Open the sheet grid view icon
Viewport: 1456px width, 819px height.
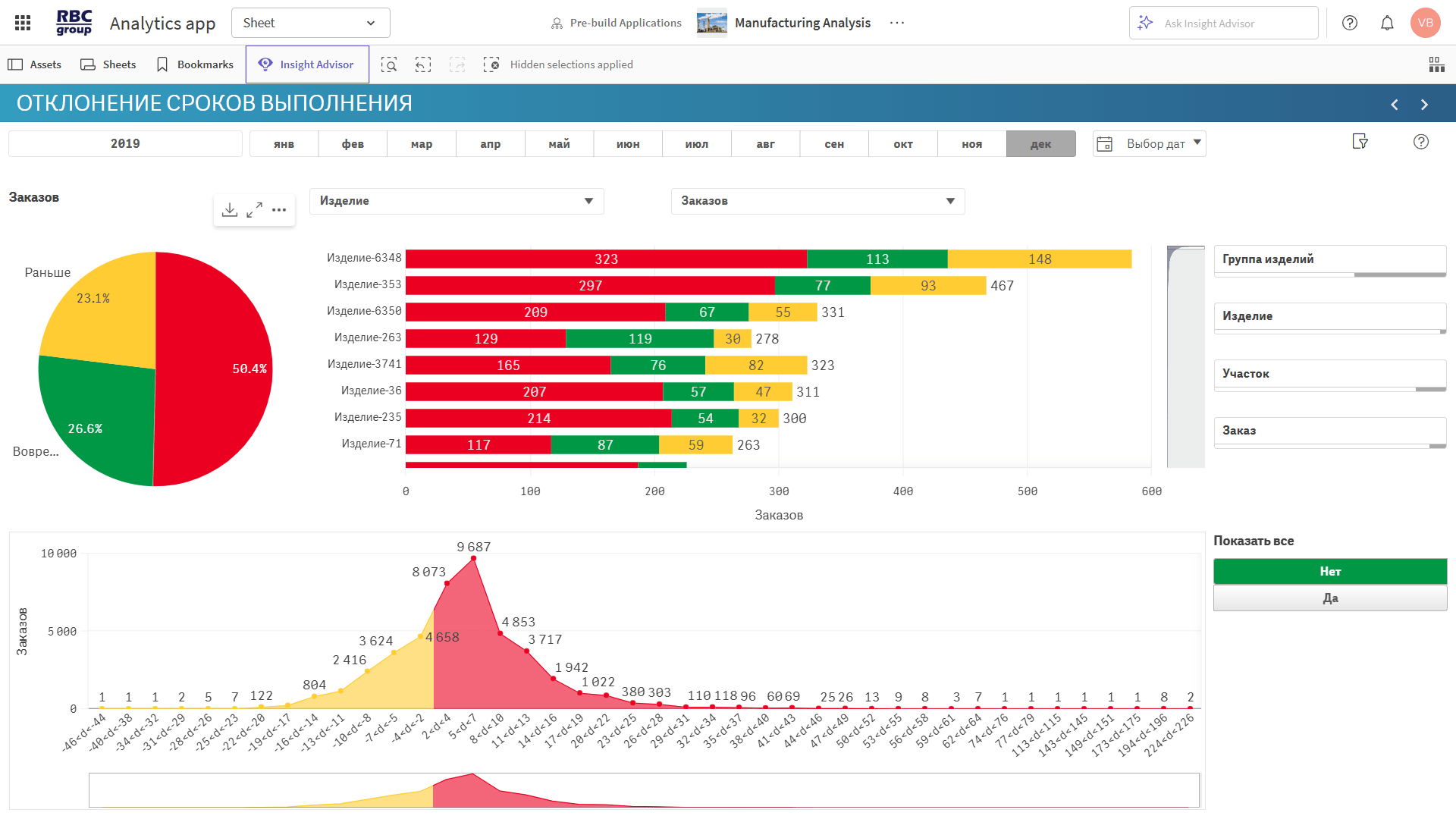(1436, 64)
